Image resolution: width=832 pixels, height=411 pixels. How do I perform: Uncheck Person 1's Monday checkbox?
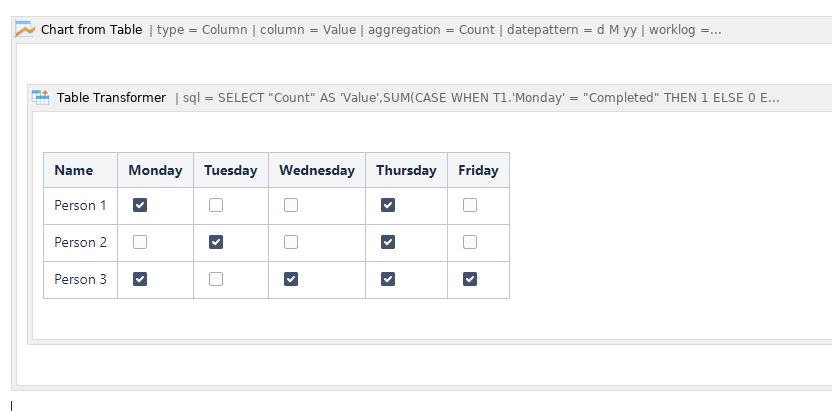(x=140, y=205)
